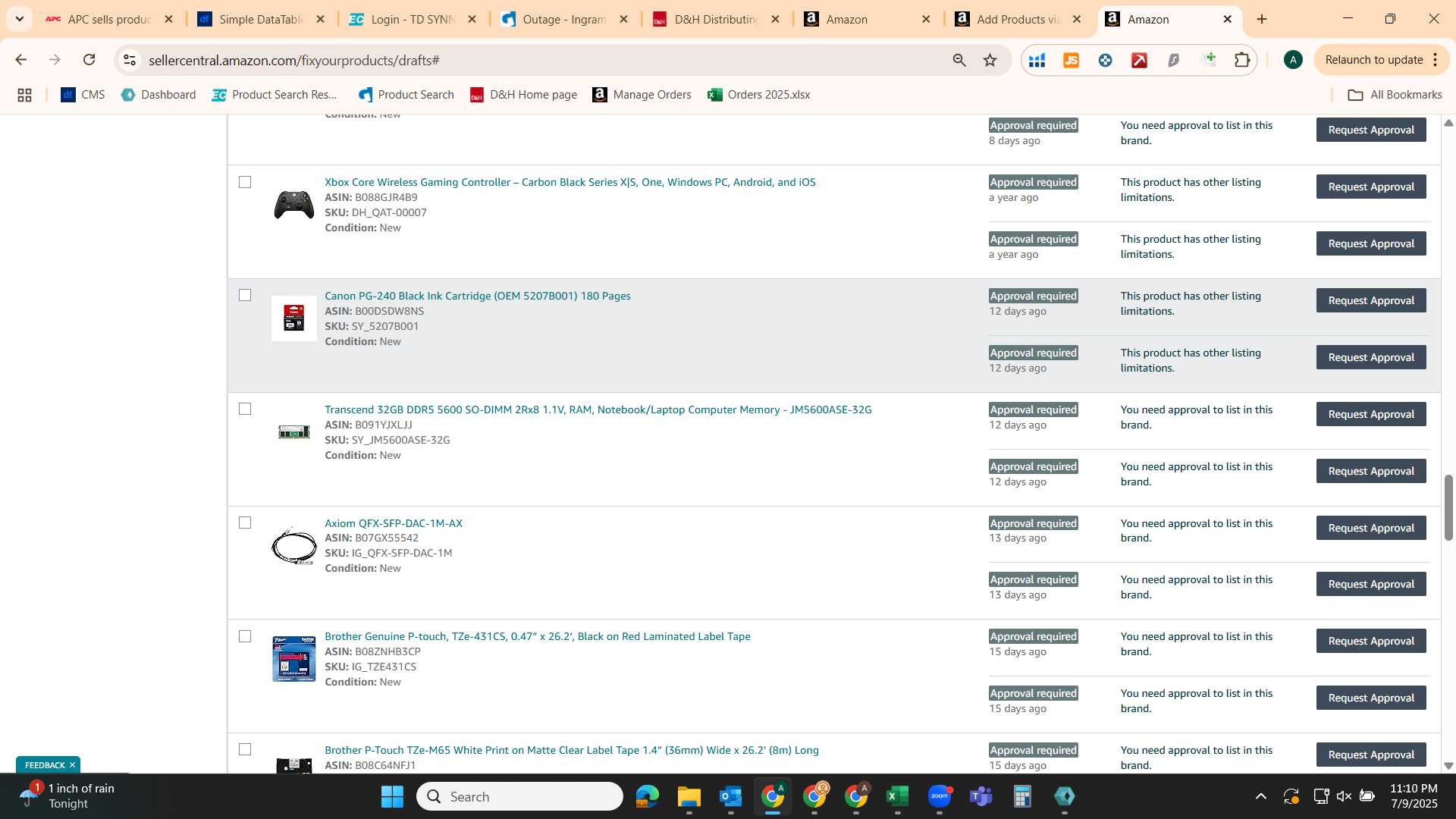Open Calculator from the taskbar
This screenshot has width=1456, height=819.
click(1022, 796)
